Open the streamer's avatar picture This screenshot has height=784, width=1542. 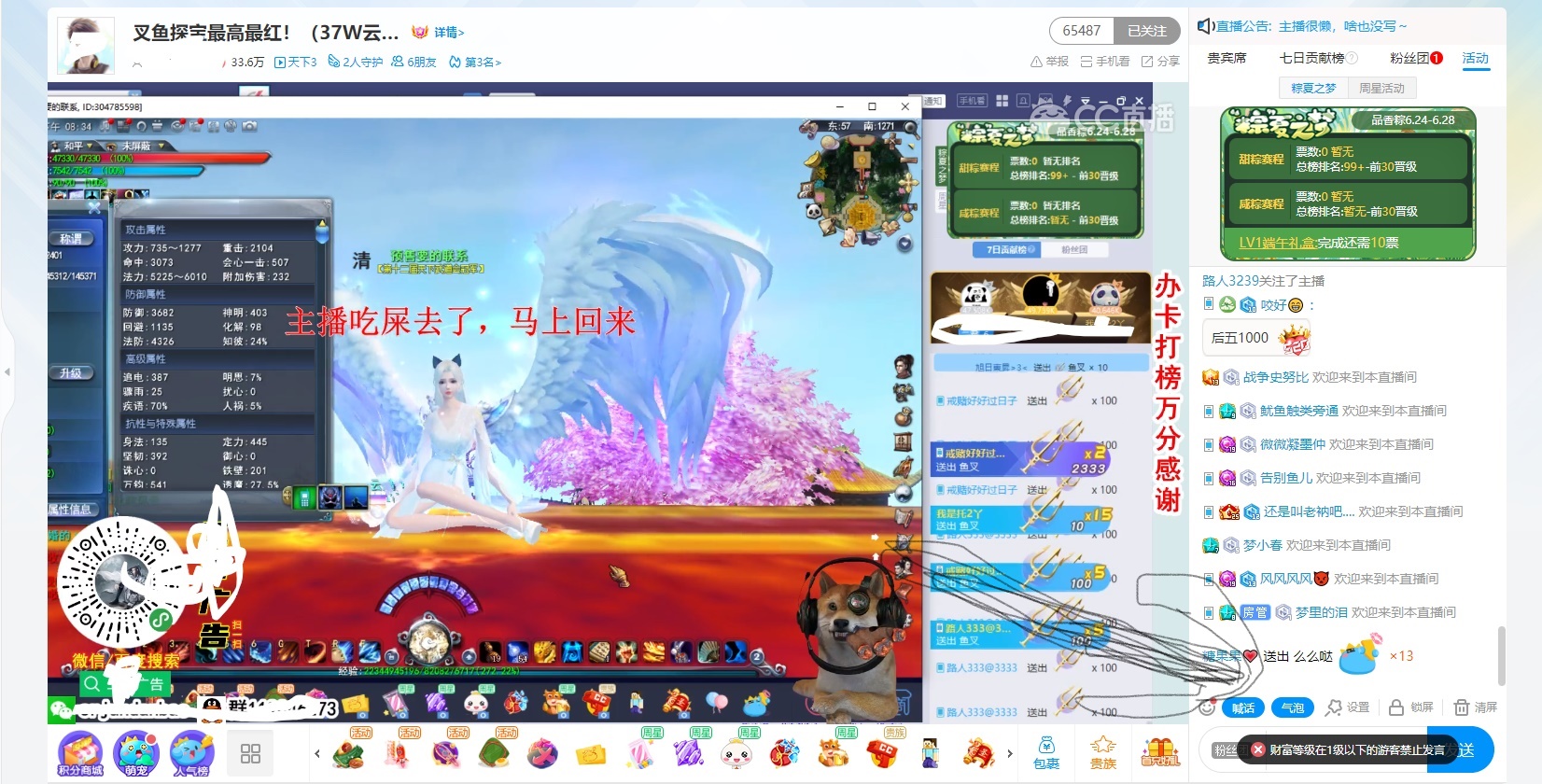coord(86,45)
